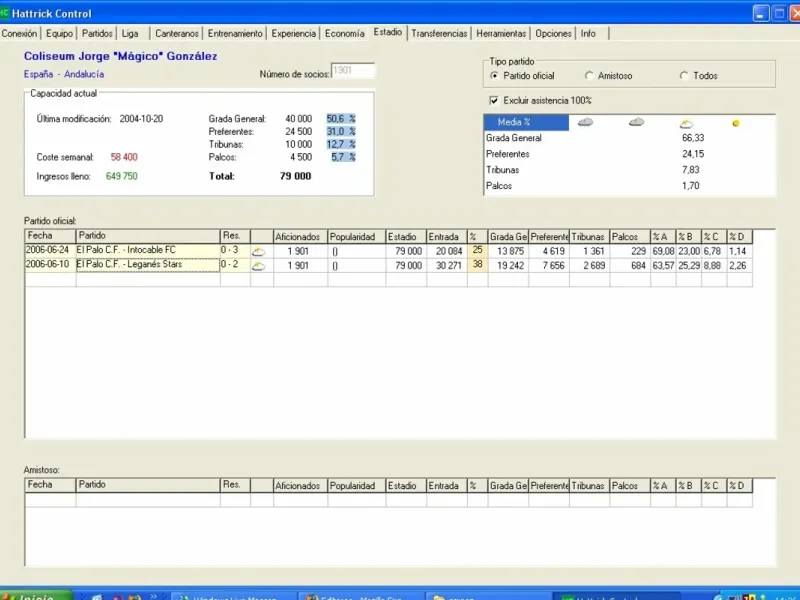The height and width of the screenshot is (600, 800).
Task: Open the Transferencias tab
Action: [x=439, y=34]
